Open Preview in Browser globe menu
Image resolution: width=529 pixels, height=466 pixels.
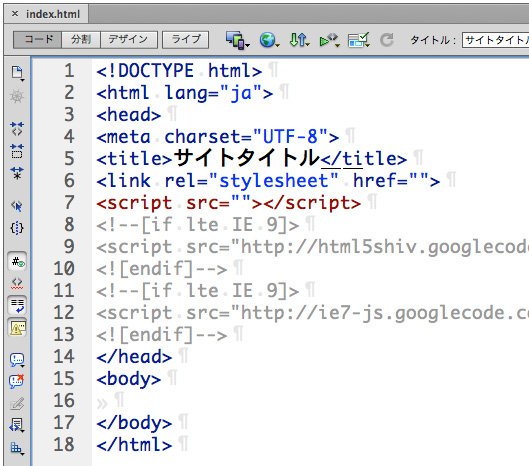point(269,40)
